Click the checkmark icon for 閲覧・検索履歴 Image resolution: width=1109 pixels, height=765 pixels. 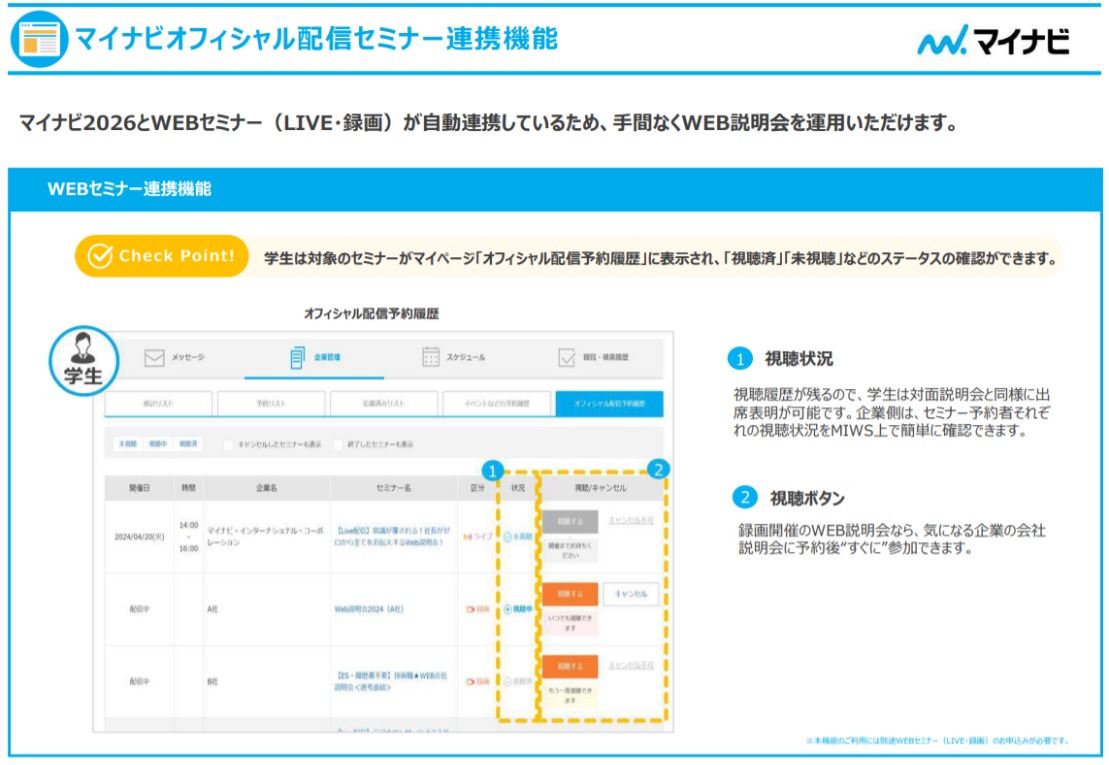click(x=567, y=358)
